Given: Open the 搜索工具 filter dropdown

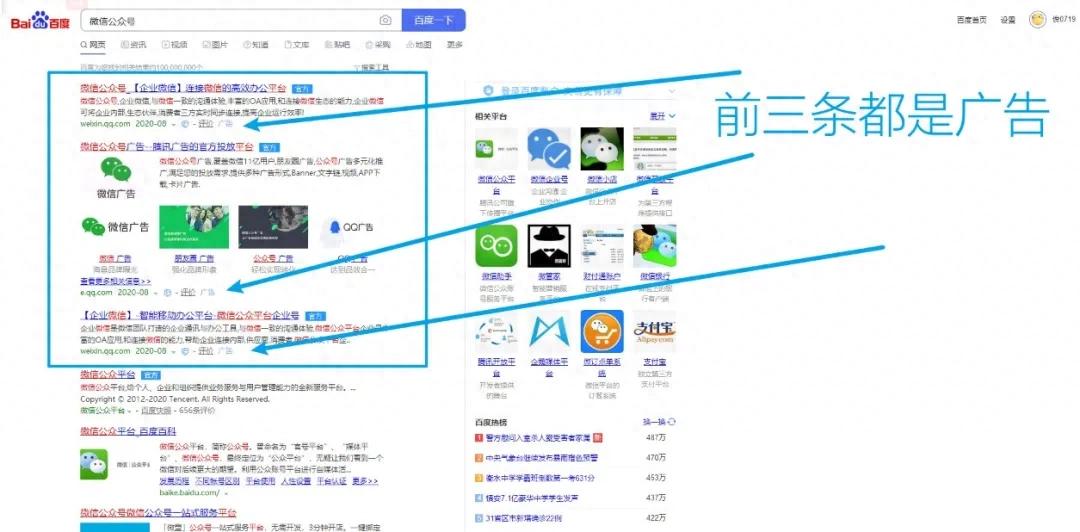Looking at the screenshot, I should point(371,68).
